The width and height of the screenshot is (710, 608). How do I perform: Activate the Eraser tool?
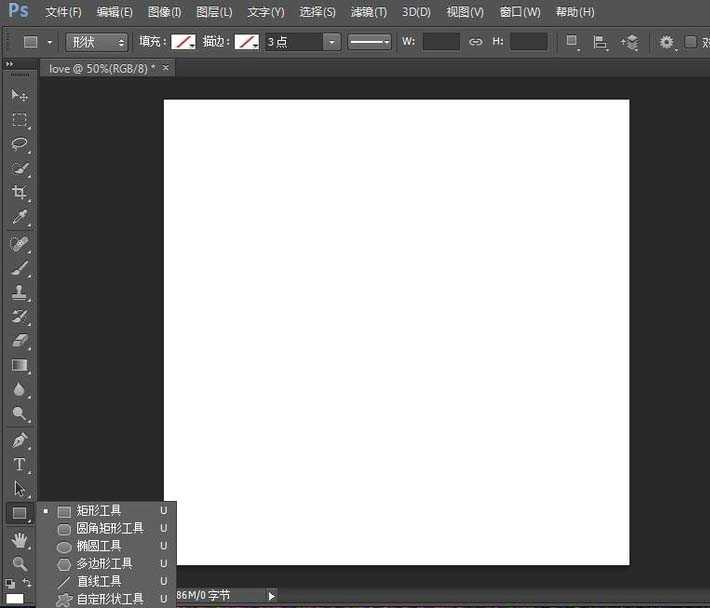point(19,341)
